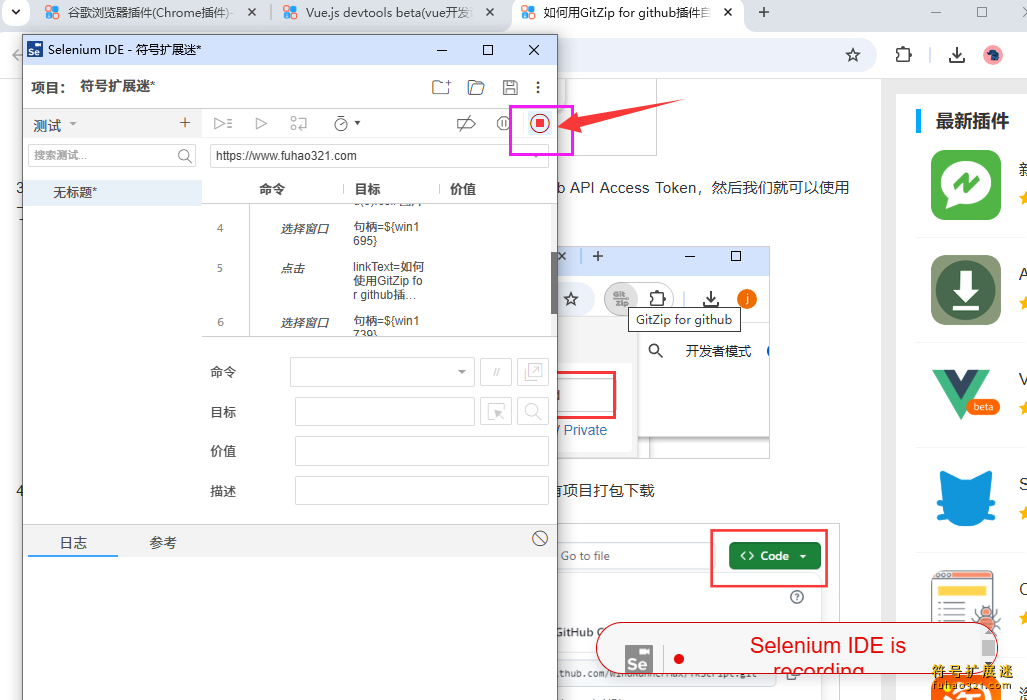Add a new test with plus
This screenshot has width=1027, height=700.
tap(185, 123)
